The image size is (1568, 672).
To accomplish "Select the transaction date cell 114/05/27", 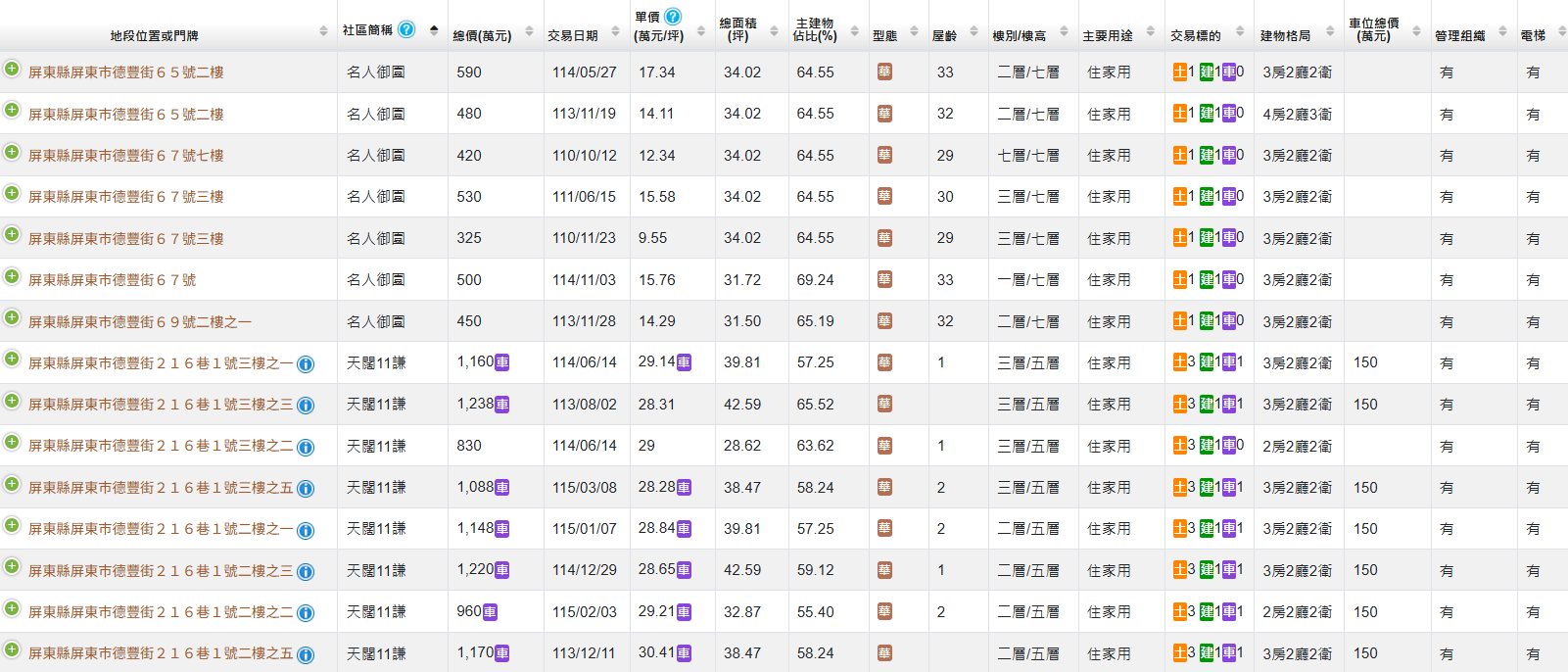I will click(x=585, y=72).
